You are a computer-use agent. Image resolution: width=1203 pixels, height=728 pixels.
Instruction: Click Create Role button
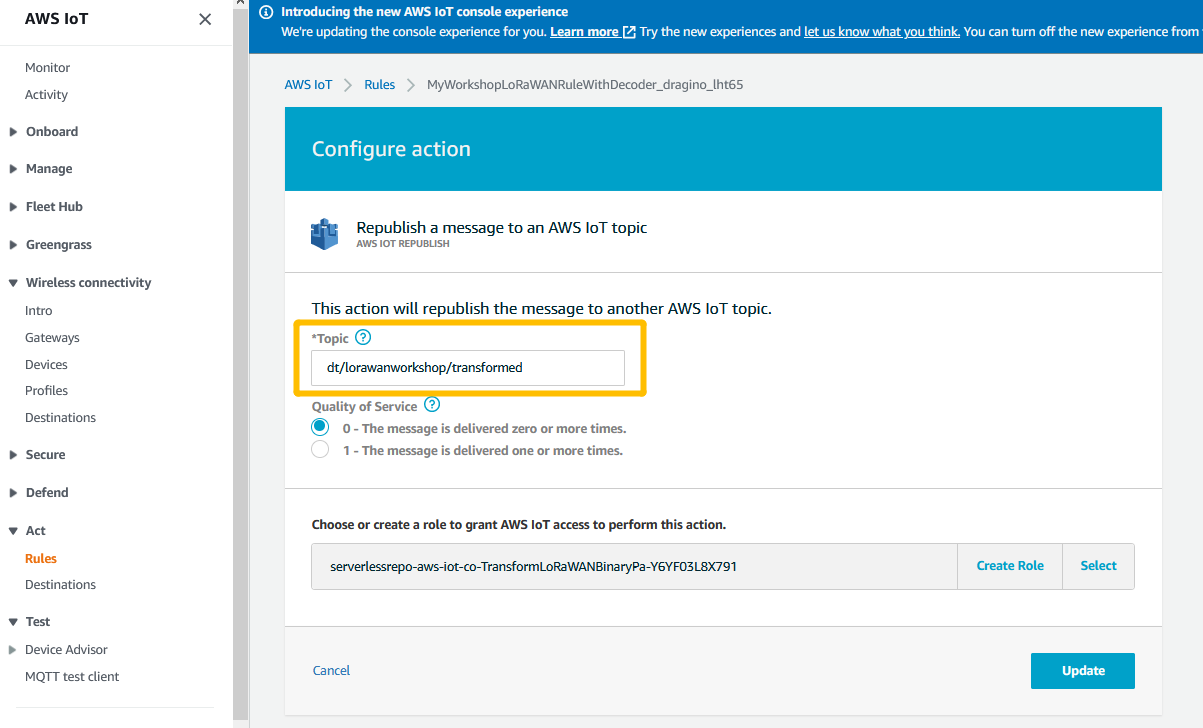click(x=1010, y=566)
